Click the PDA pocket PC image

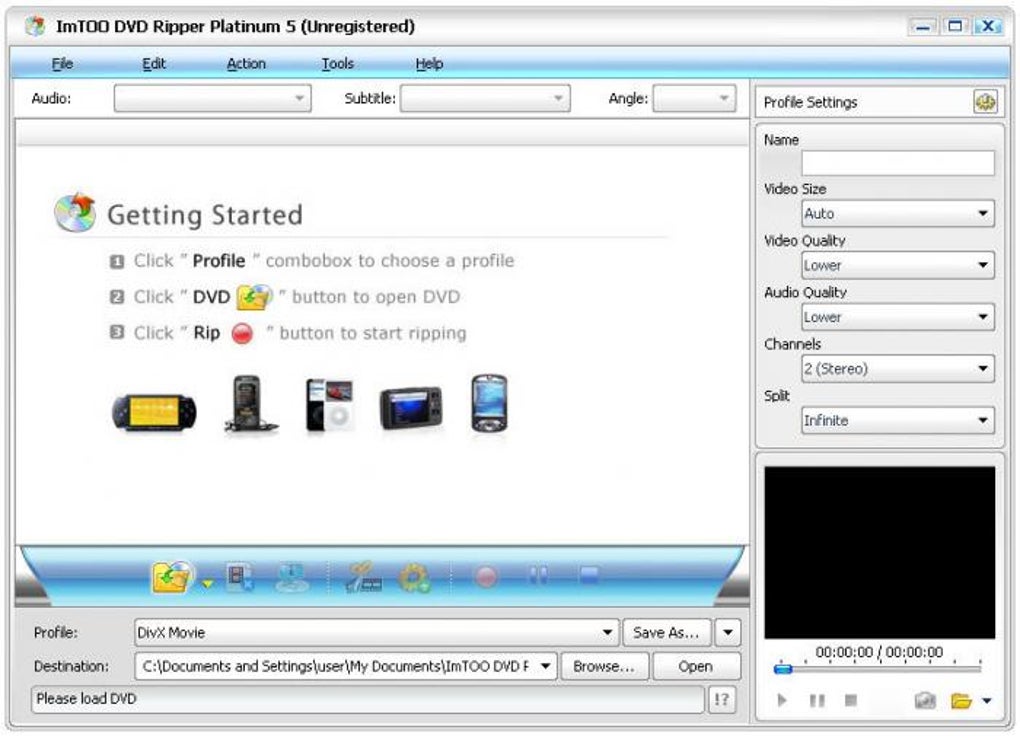[489, 403]
